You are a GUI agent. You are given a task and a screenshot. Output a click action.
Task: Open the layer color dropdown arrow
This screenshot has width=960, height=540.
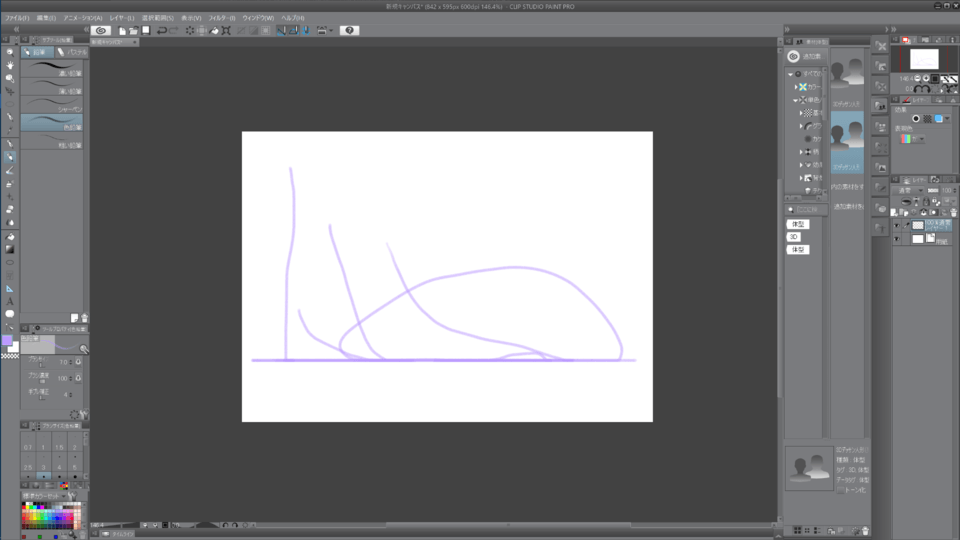click(x=947, y=119)
